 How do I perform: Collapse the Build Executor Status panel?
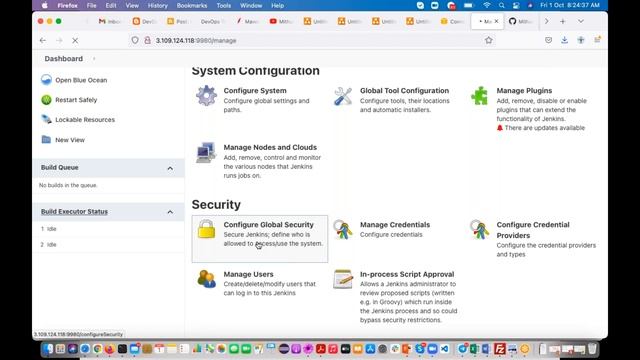coord(170,212)
